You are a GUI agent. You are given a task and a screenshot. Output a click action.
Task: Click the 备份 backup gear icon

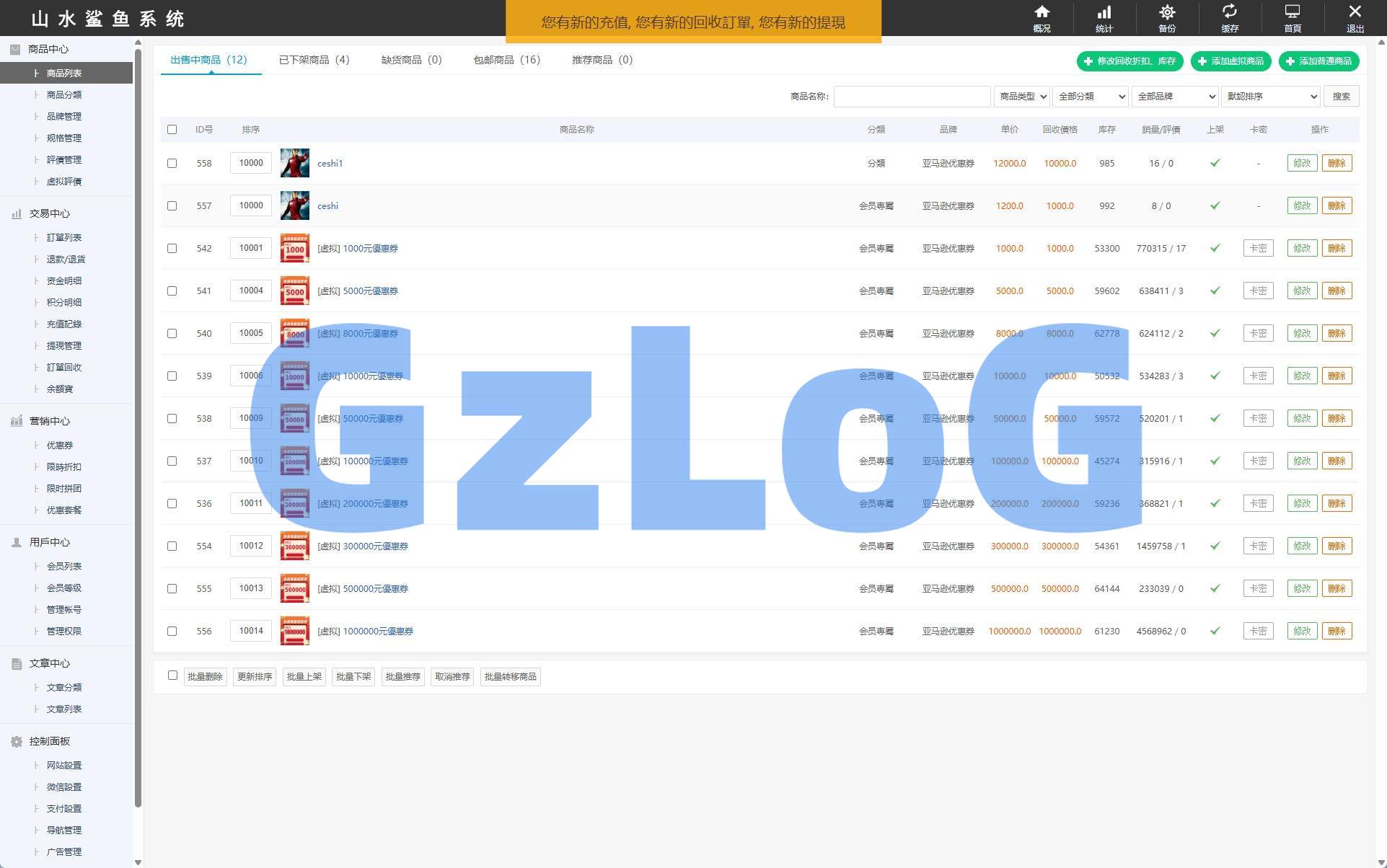[1166, 12]
